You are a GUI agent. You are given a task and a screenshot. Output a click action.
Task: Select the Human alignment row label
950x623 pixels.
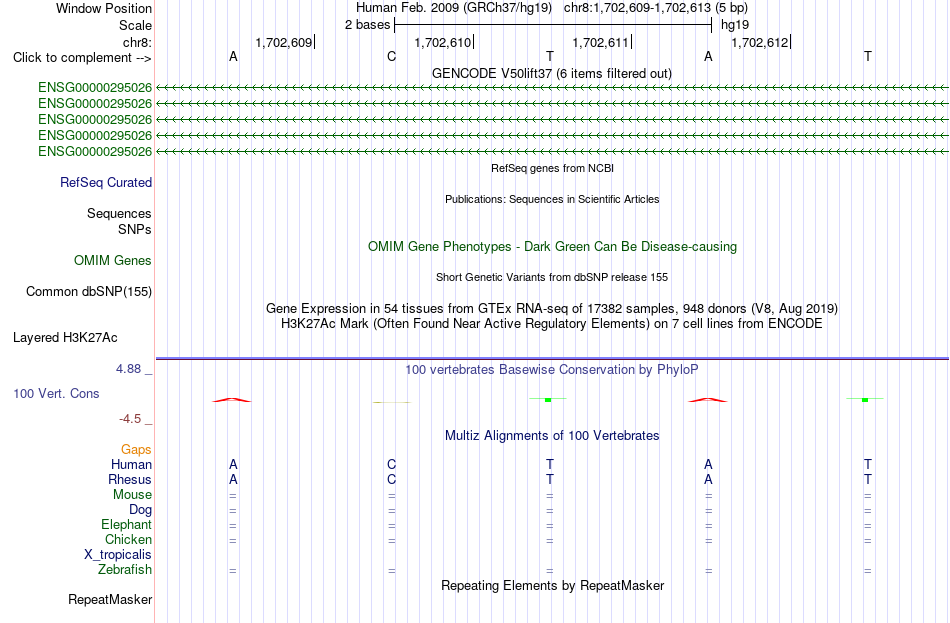click(x=131, y=465)
